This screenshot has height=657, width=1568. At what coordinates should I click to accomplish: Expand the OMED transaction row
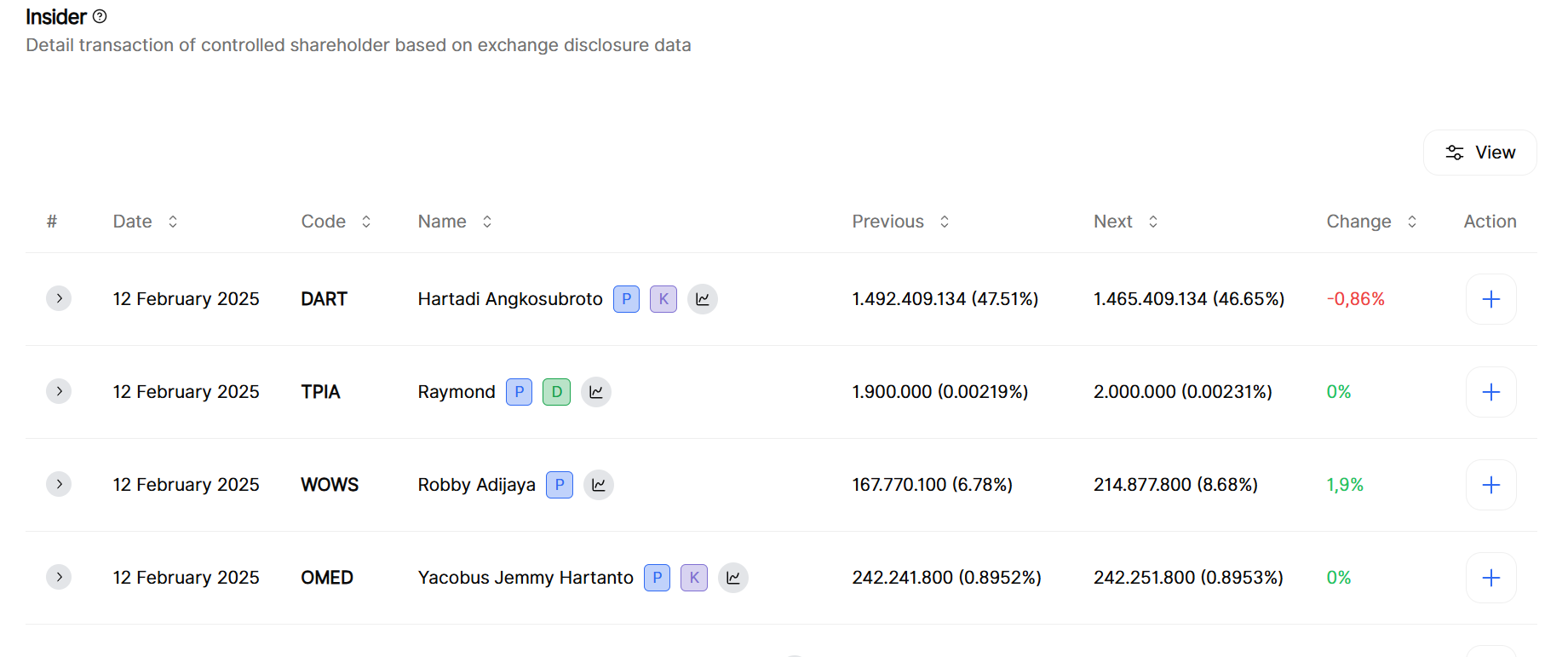point(59,577)
